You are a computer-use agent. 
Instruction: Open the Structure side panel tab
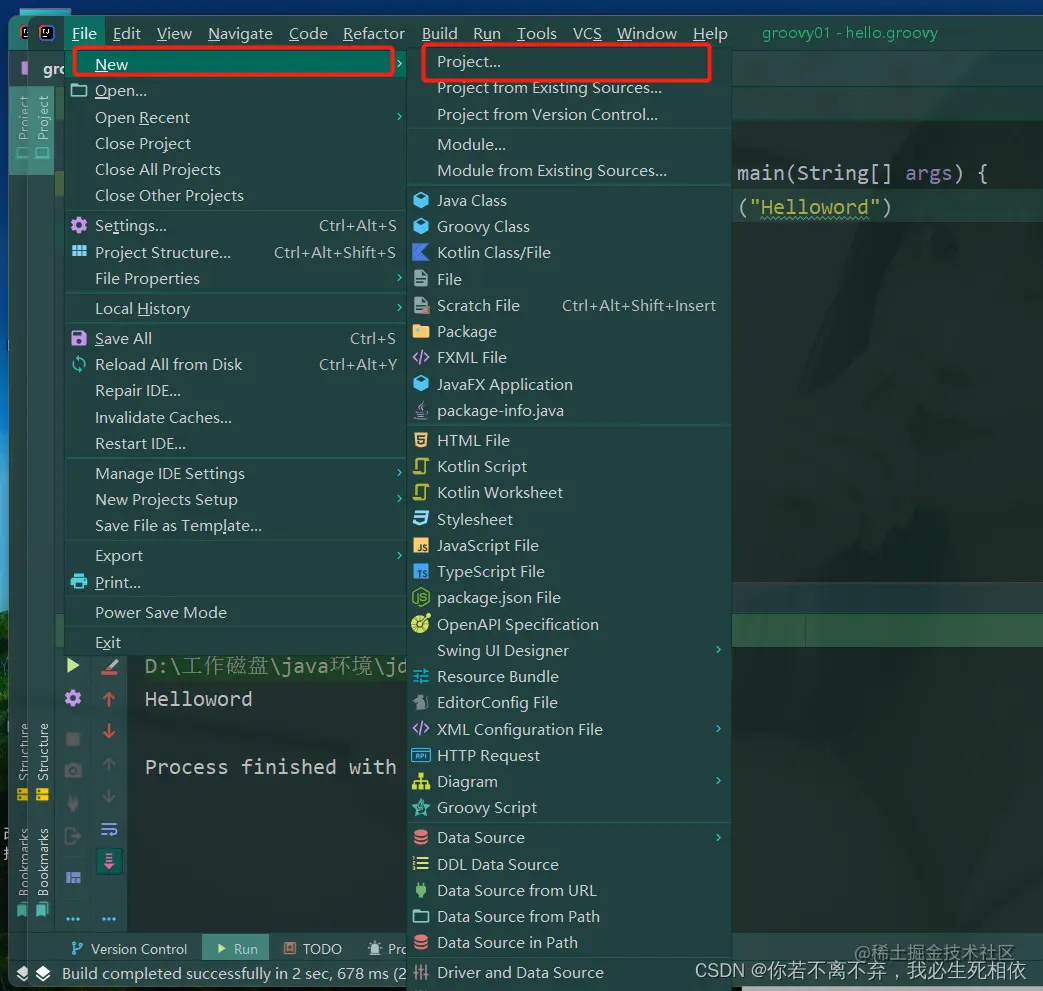(x=43, y=761)
